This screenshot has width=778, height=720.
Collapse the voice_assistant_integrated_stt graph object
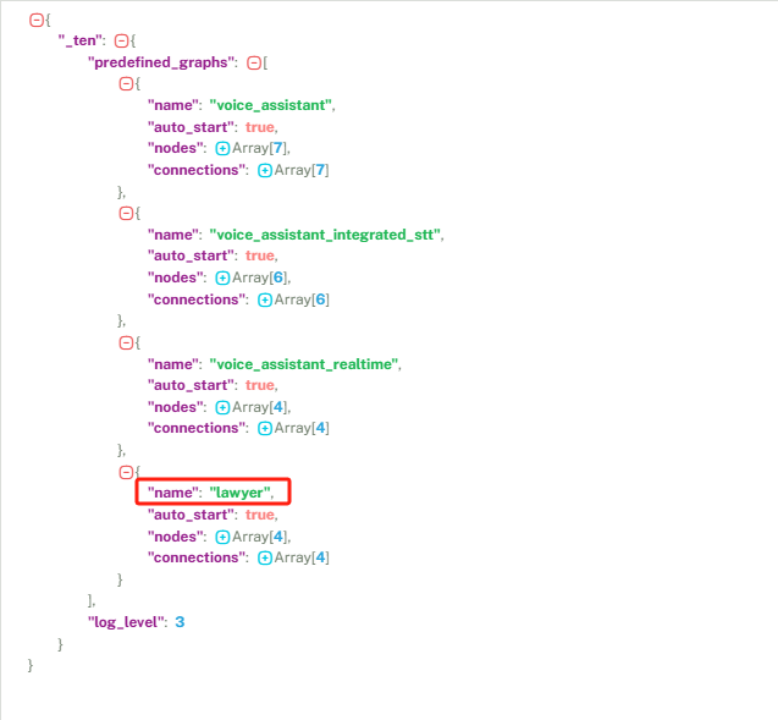click(126, 213)
